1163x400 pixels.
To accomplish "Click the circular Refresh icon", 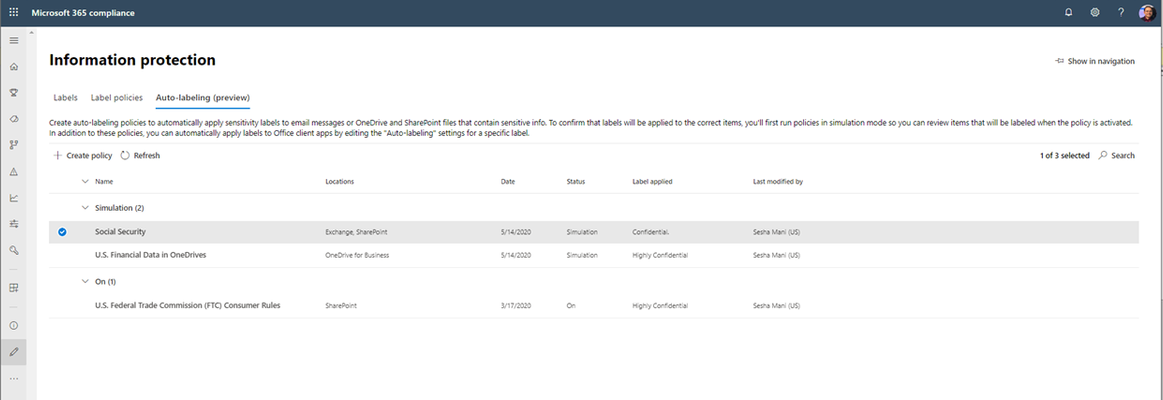I will coord(125,156).
